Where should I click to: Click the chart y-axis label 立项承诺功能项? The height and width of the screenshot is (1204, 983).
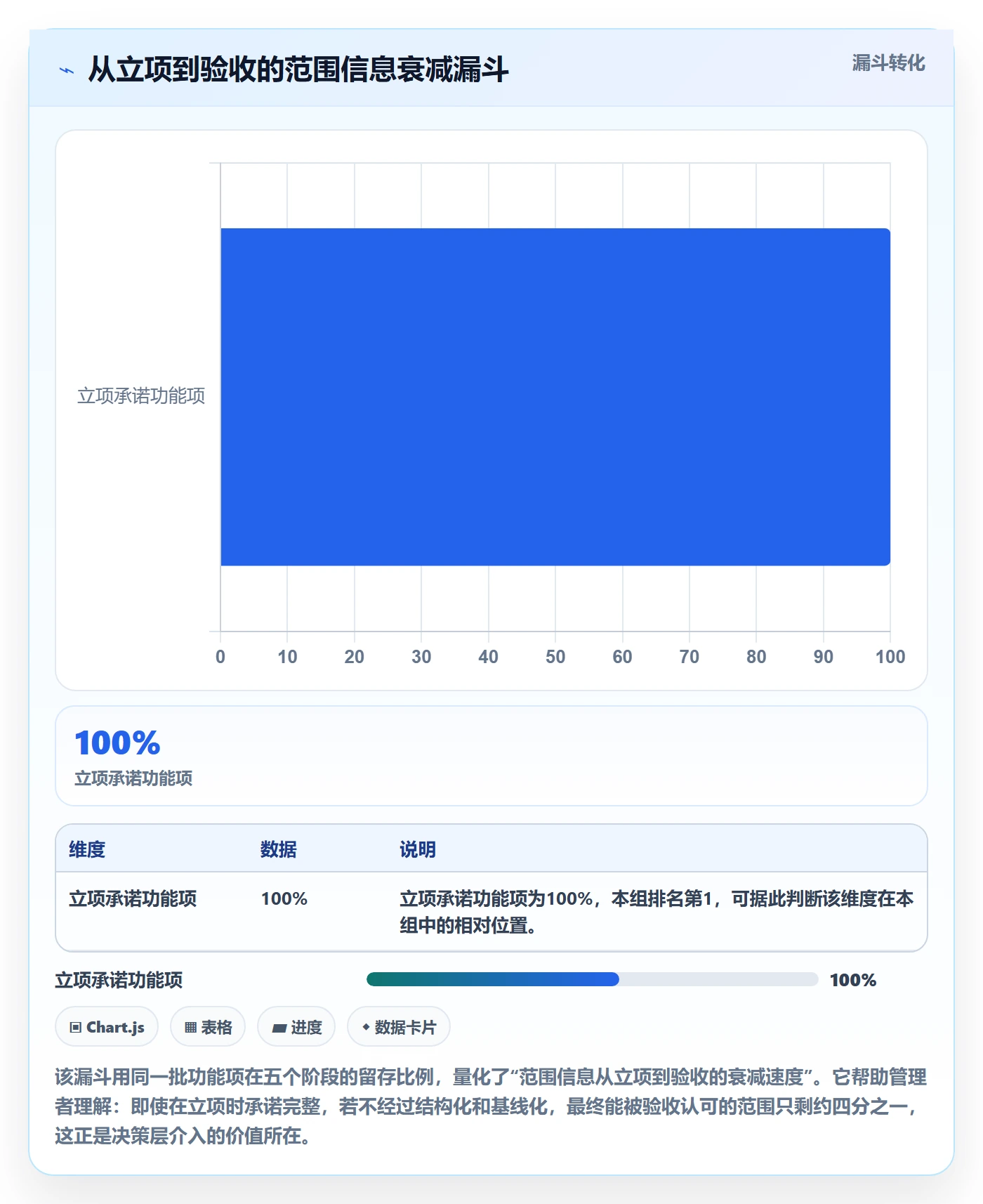coord(141,396)
